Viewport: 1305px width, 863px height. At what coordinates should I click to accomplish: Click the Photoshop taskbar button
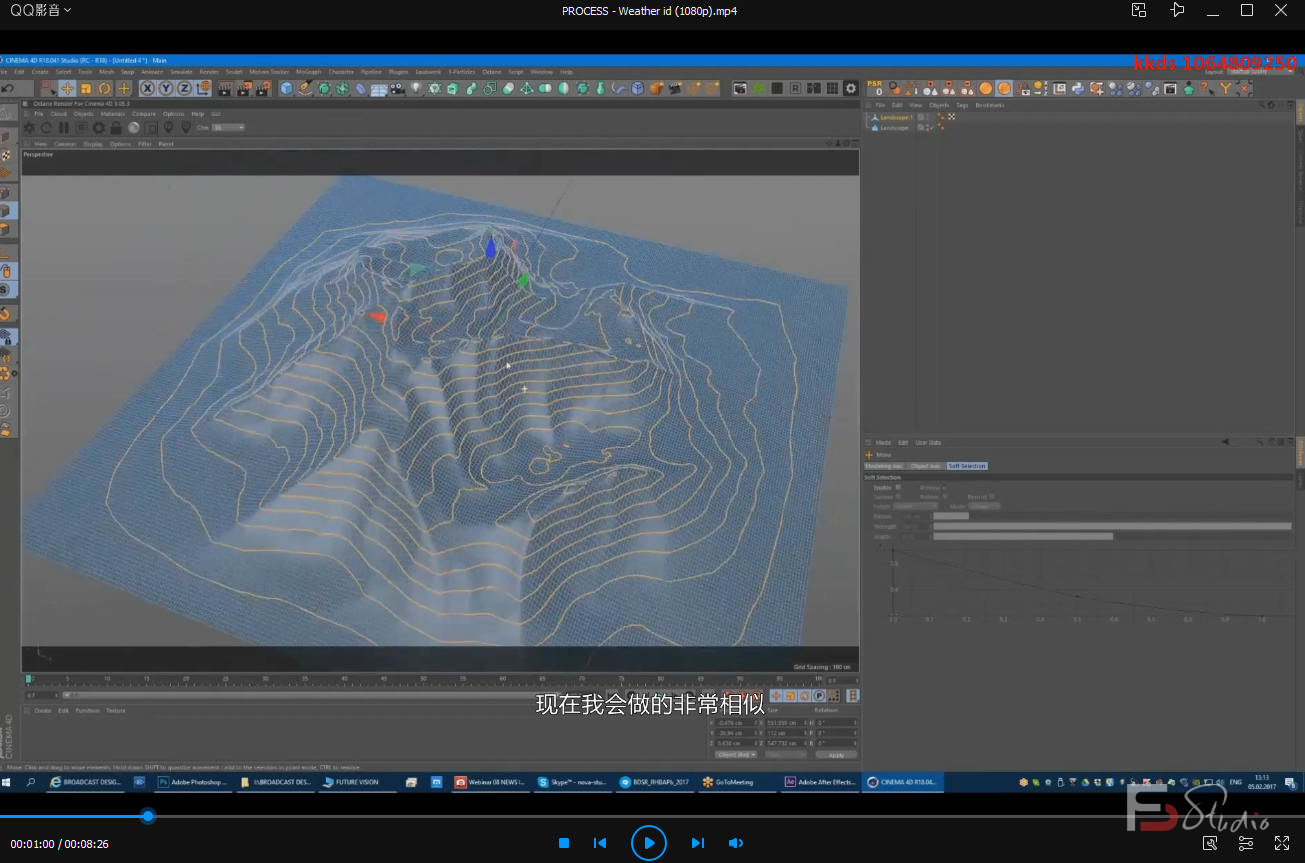coord(193,782)
